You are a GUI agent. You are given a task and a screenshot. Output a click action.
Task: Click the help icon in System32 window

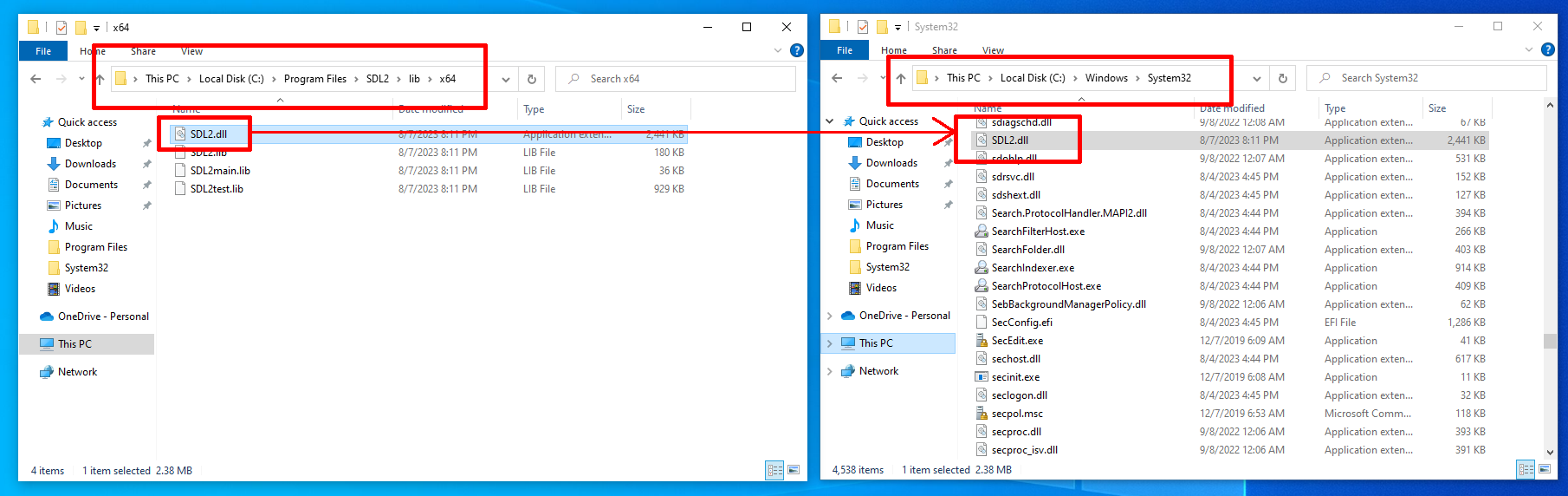pos(1548,50)
